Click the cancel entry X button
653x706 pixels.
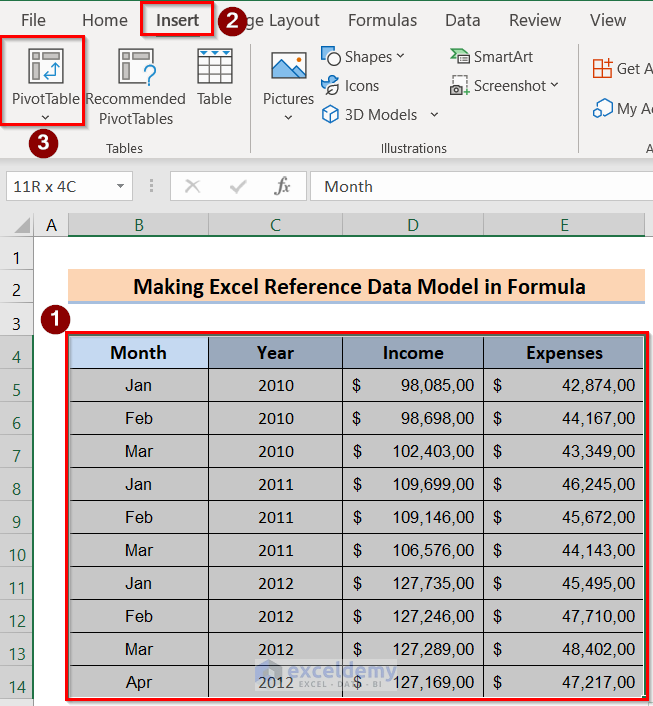(x=193, y=186)
